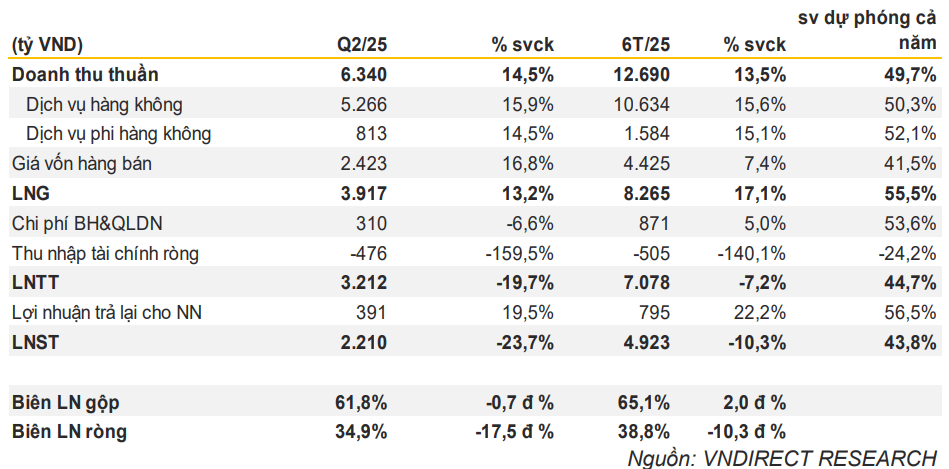Click the 12.690 half-year revenue value
Image resolution: width=949 pixels, height=469 pixels.
[642, 74]
